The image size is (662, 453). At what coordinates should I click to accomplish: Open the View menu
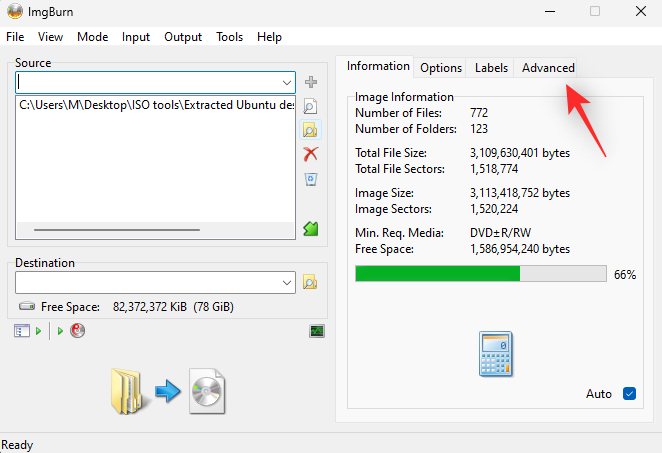pyautogui.click(x=50, y=37)
